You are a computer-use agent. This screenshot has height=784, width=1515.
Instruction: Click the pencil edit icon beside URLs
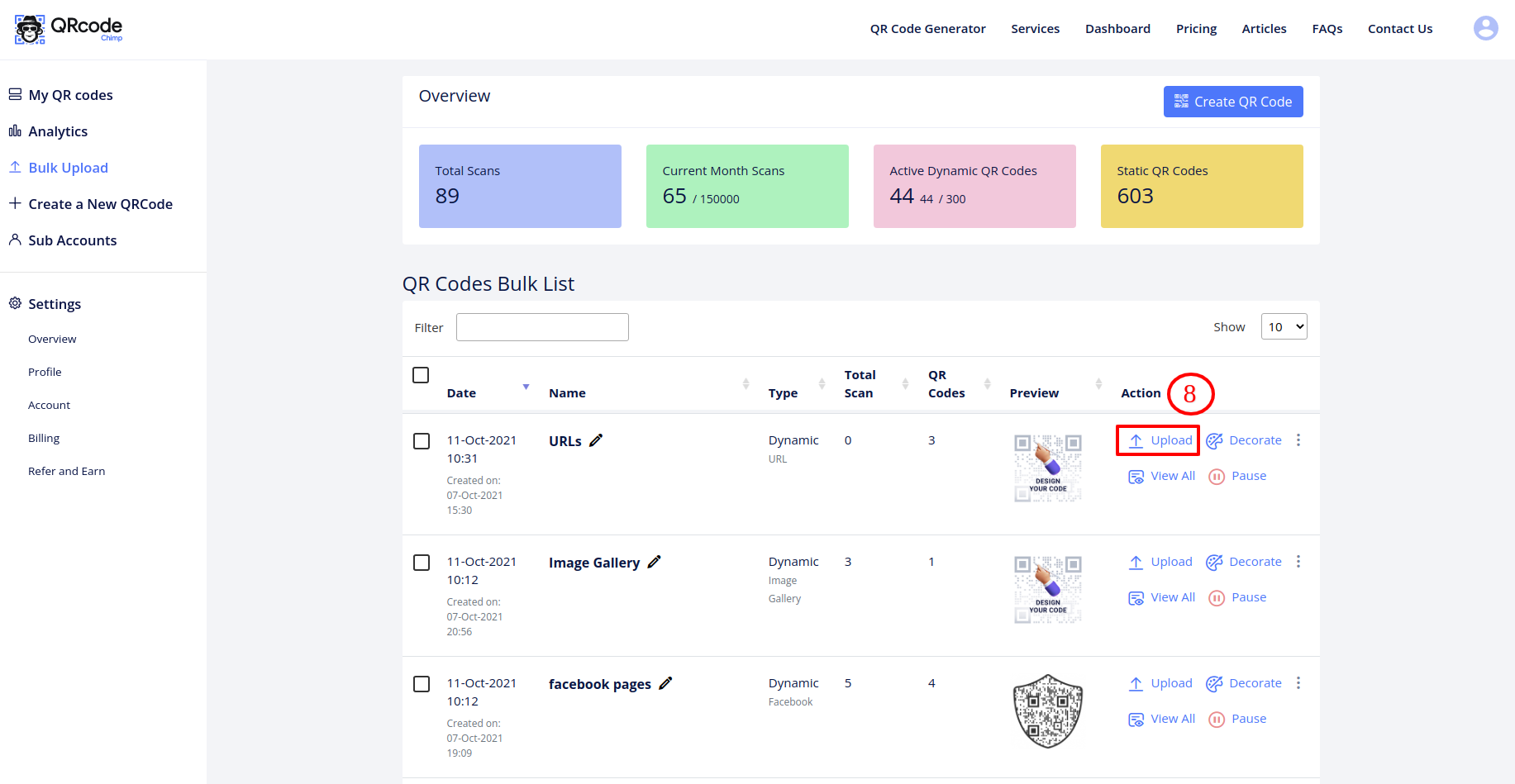pyautogui.click(x=596, y=440)
